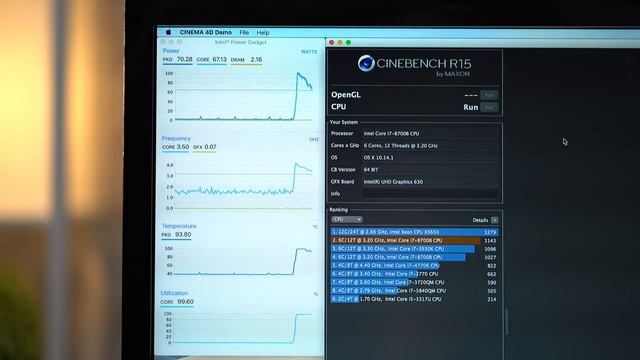
Task: Click the Intel Power Gadget window title
Action: (x=241, y=42)
